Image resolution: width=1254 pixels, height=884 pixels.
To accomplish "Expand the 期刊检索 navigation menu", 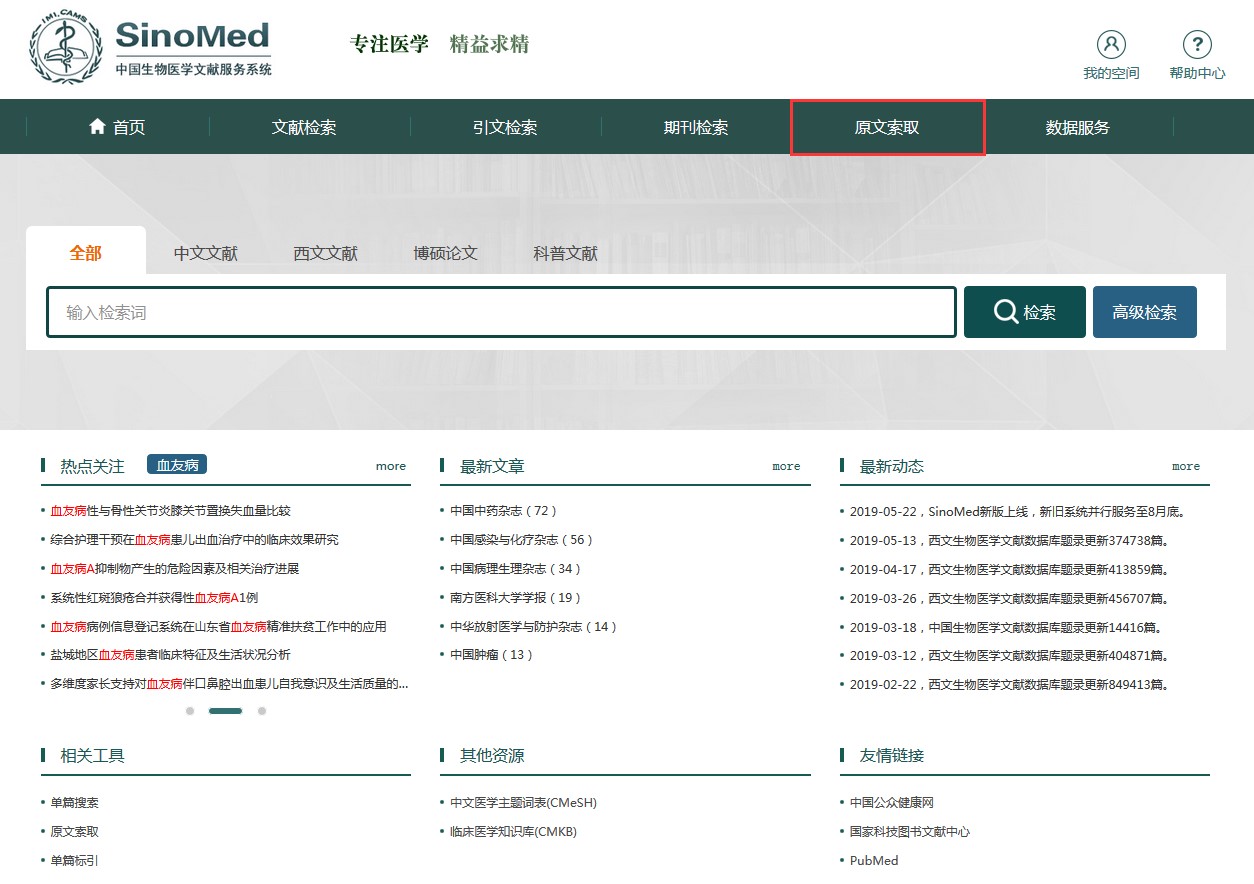I will point(696,127).
